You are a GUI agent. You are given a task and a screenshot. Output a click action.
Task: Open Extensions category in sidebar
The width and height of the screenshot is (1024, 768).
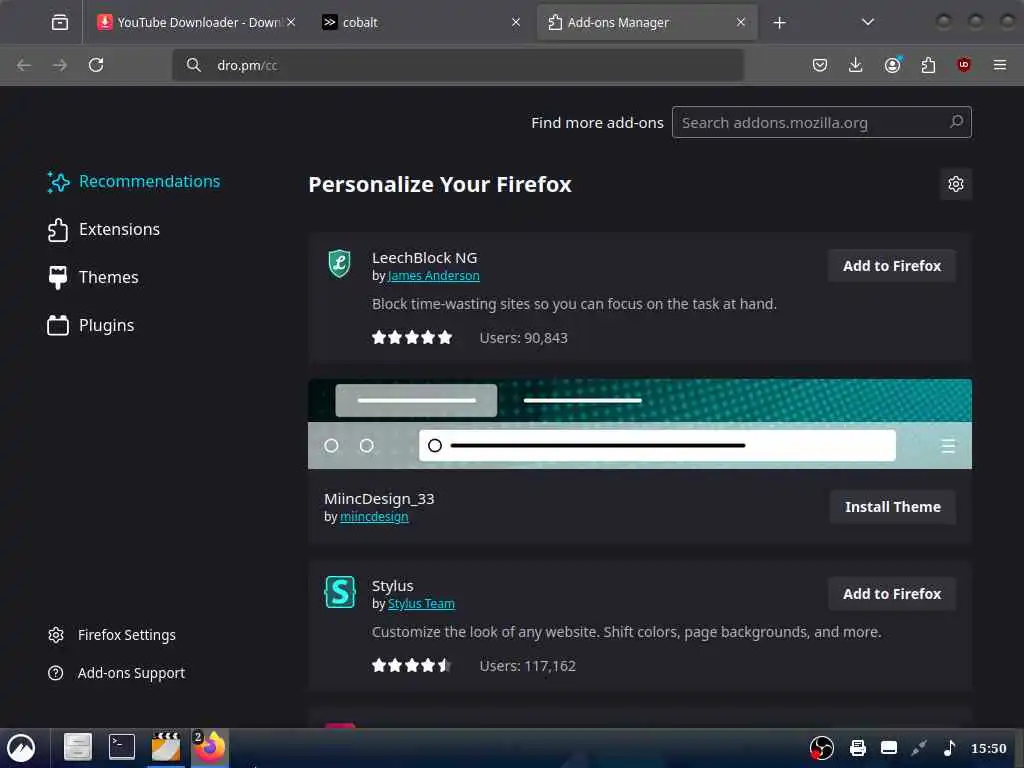pos(104,230)
